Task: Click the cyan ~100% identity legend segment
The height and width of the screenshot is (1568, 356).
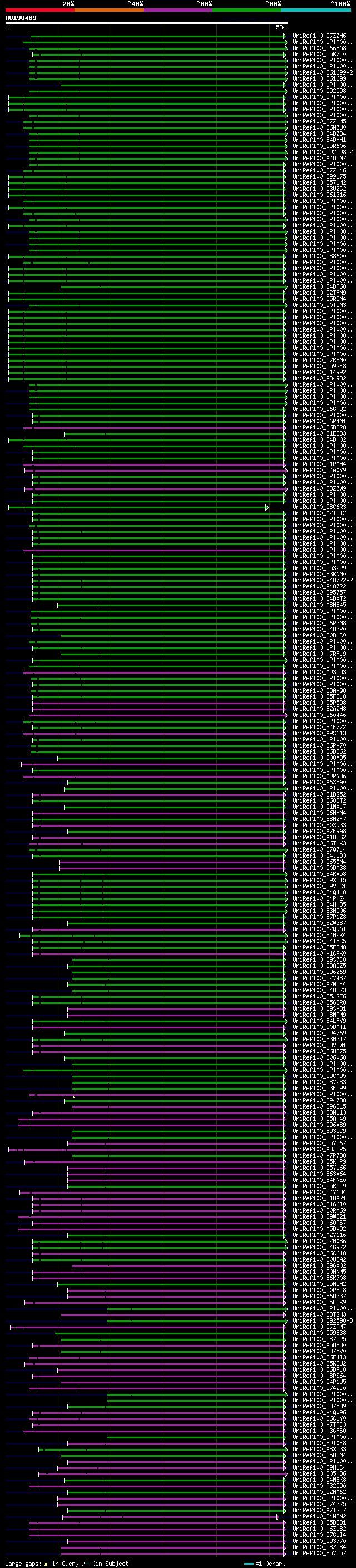Action: coord(316,10)
